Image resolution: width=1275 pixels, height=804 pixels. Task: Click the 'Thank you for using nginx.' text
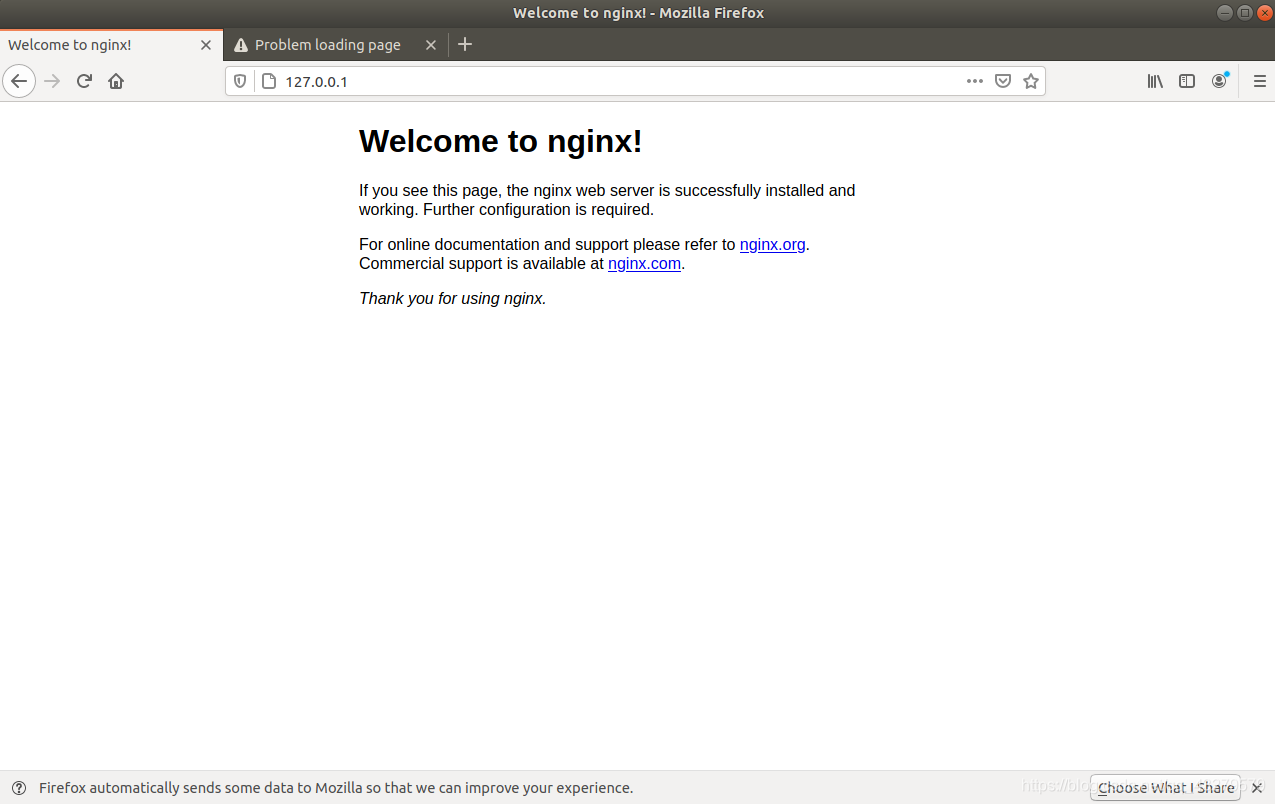pos(453,298)
